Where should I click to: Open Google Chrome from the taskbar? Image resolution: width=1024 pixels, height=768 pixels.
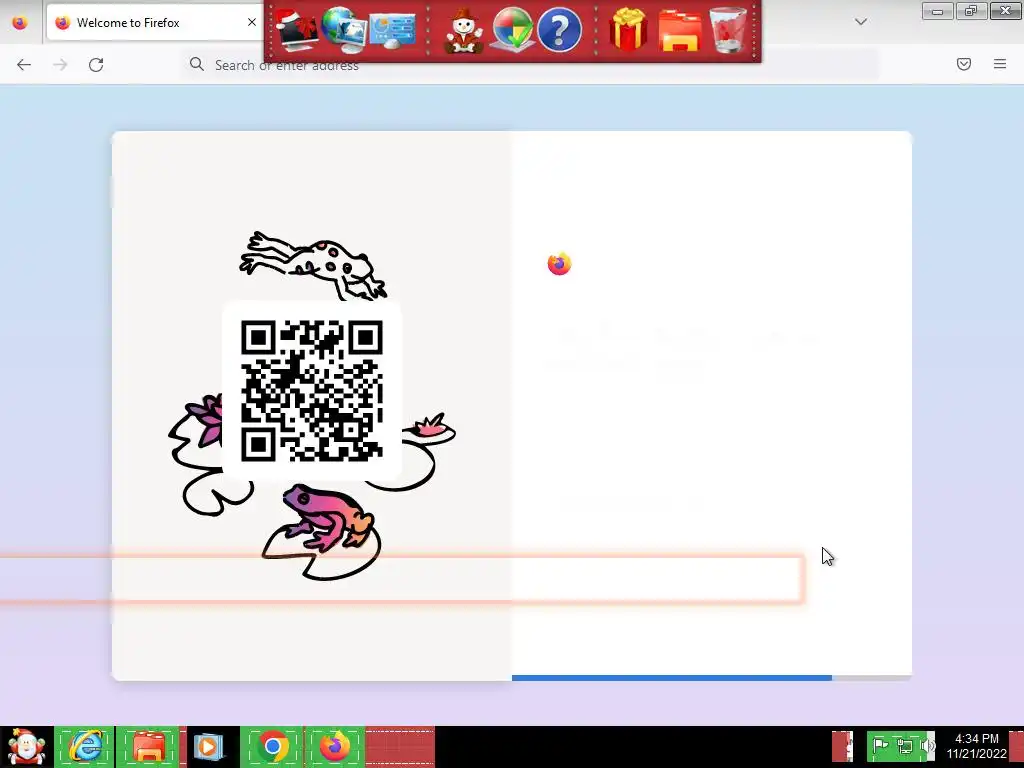click(272, 746)
